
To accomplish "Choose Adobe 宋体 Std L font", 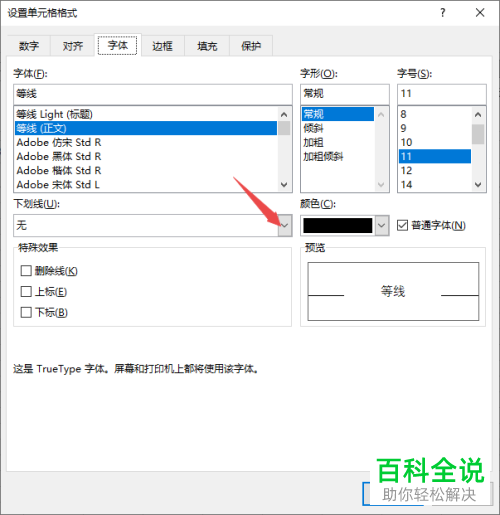I will (x=146, y=184).
